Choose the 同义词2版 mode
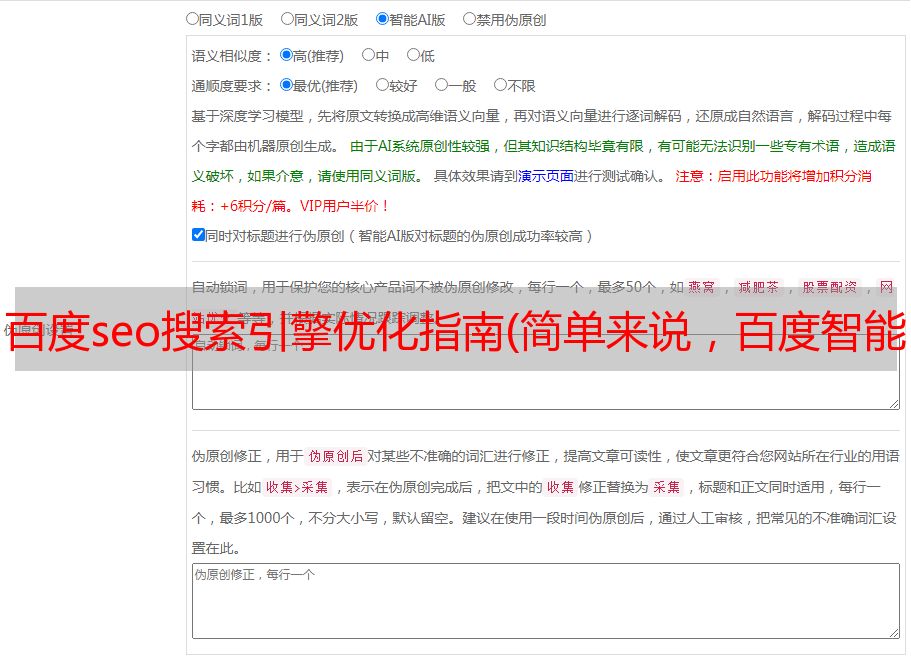 288,19
